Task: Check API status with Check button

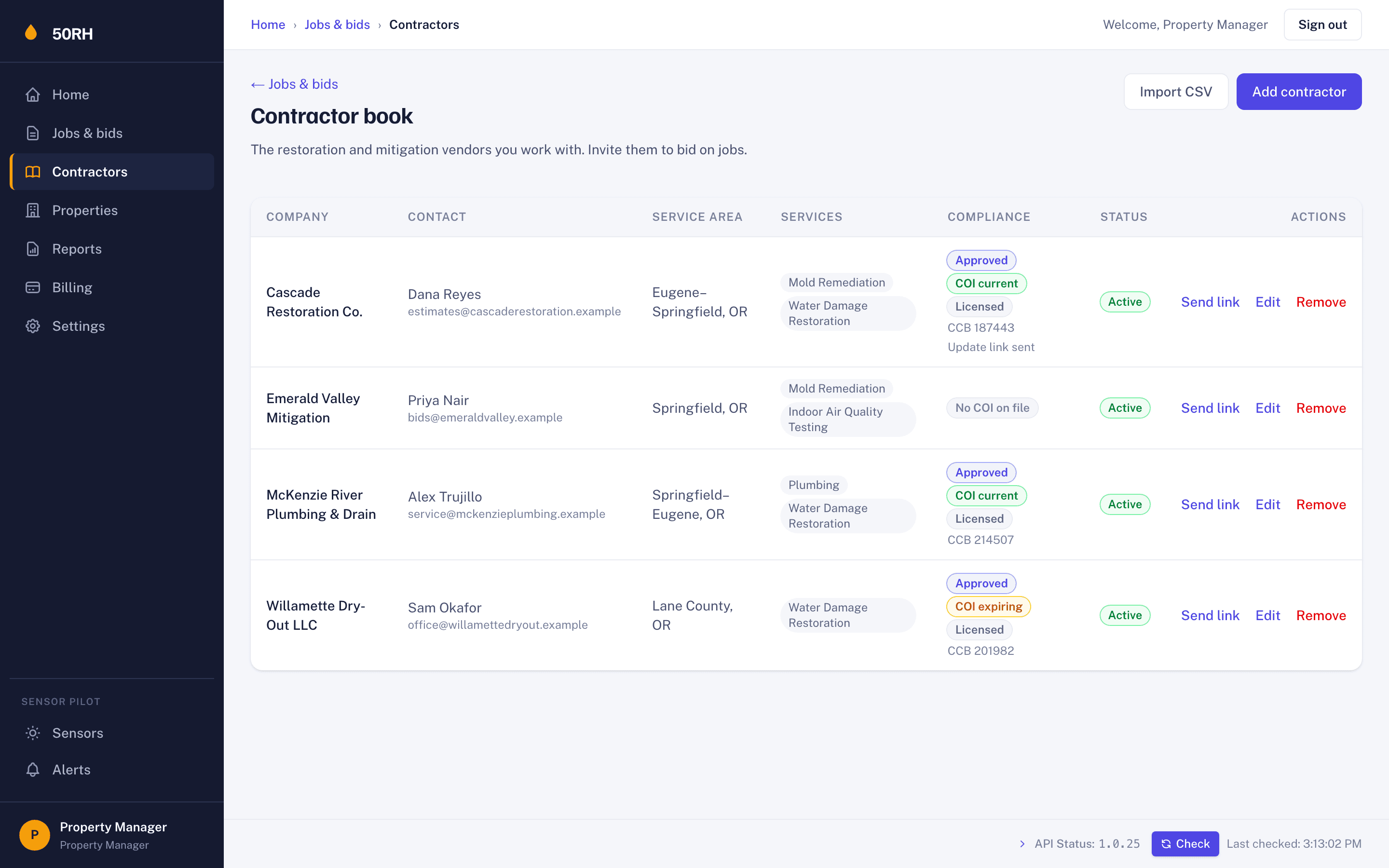Action: click(x=1185, y=844)
